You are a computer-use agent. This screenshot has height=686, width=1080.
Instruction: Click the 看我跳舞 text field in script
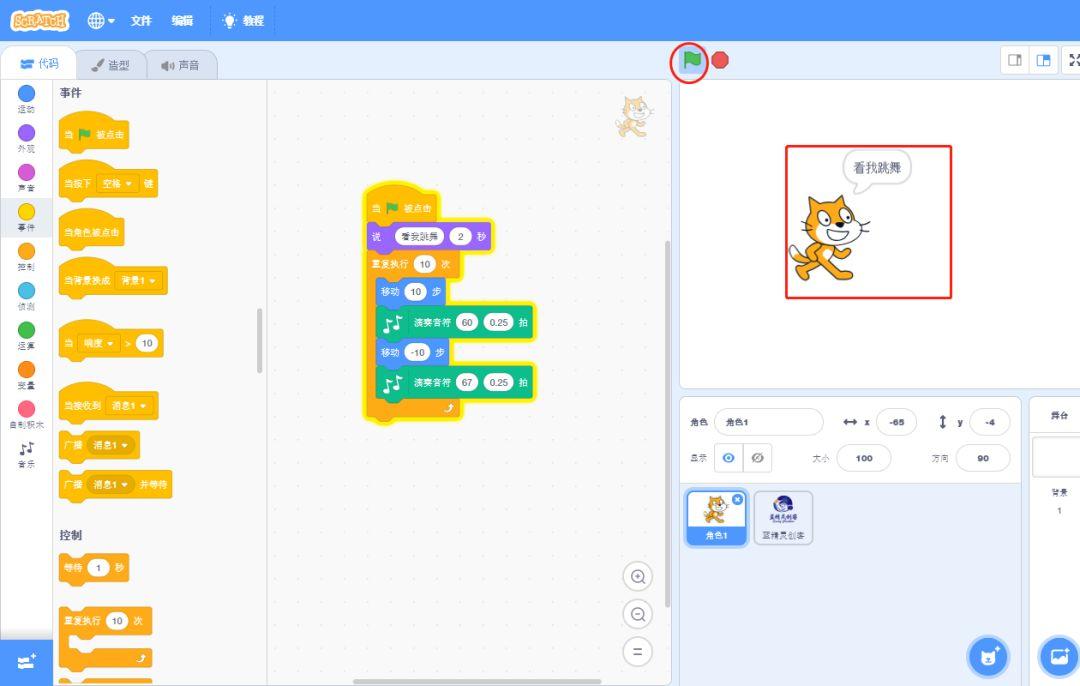pyautogui.click(x=419, y=237)
